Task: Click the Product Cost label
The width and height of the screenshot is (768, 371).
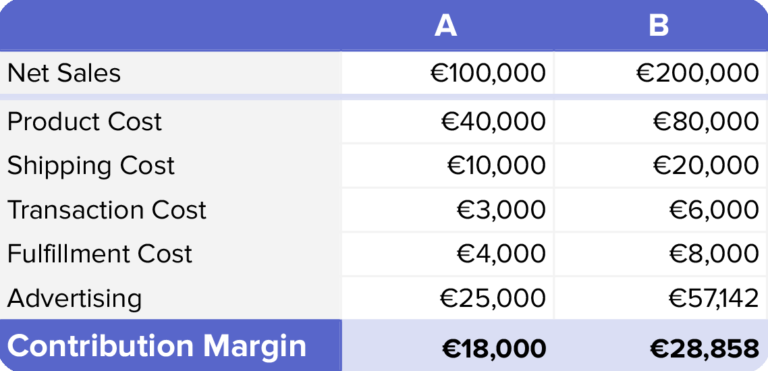Action: click(x=84, y=122)
